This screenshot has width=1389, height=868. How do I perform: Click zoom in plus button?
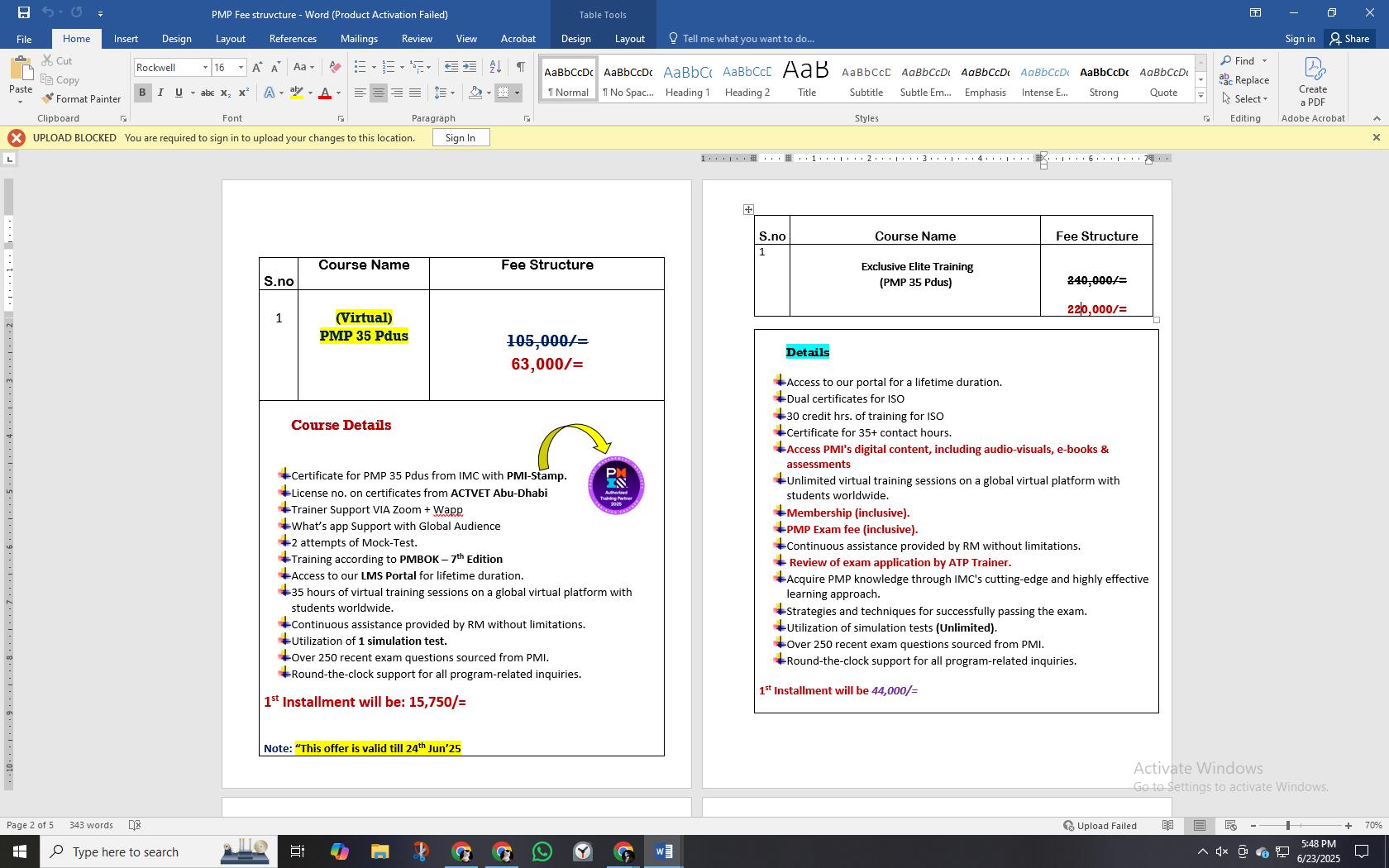tap(1348, 825)
